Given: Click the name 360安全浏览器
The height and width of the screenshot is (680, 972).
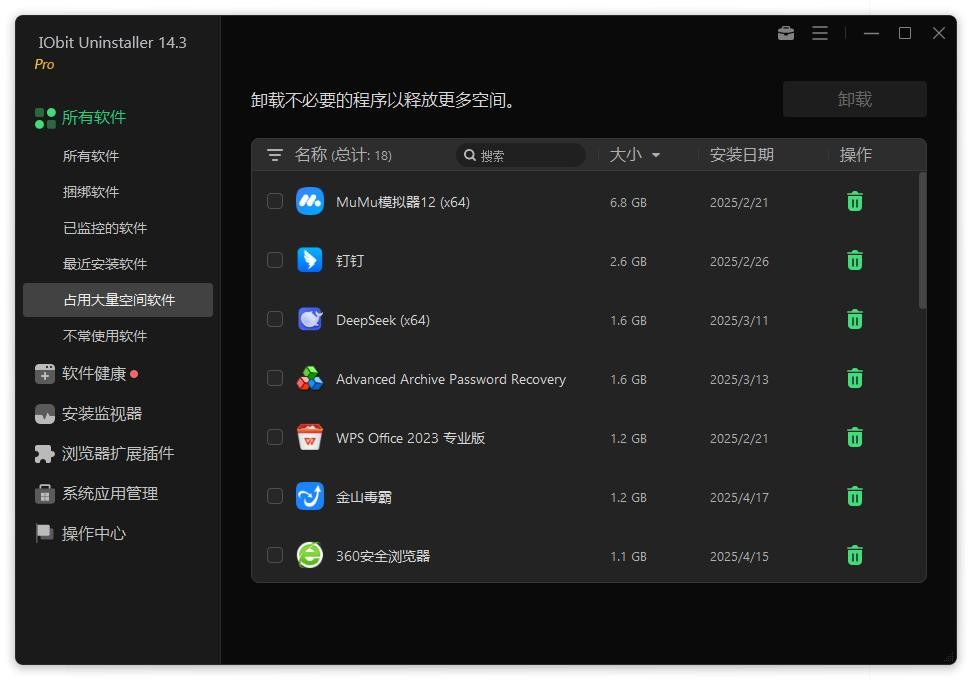Looking at the screenshot, I should (x=382, y=556).
